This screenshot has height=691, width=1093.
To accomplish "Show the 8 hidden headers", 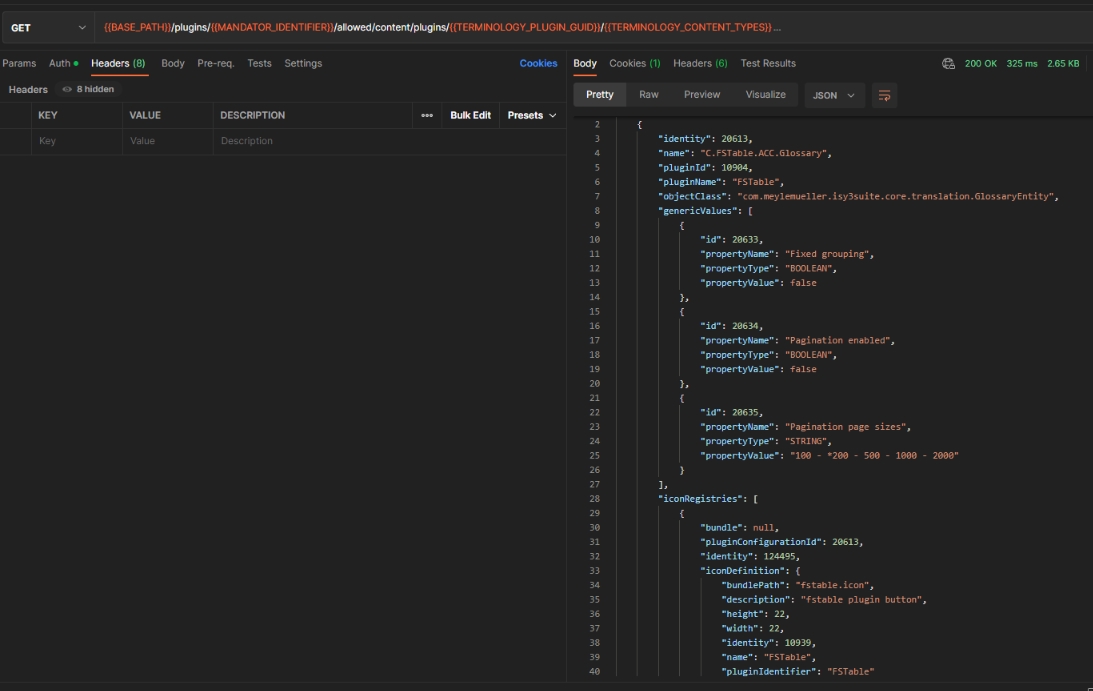I will (94, 89).
